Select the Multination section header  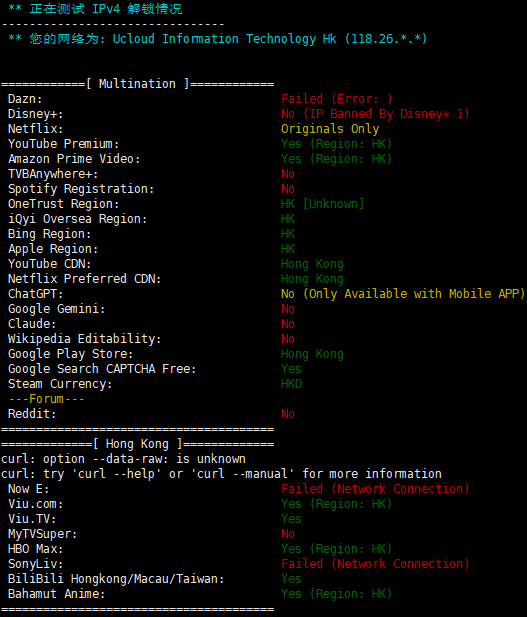[x=138, y=84]
